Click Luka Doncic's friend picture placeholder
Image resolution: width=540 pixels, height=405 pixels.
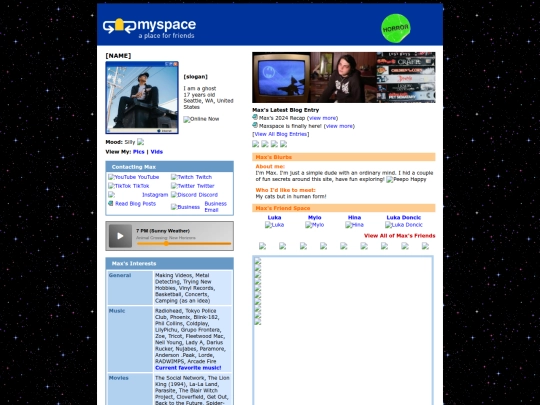404,225
